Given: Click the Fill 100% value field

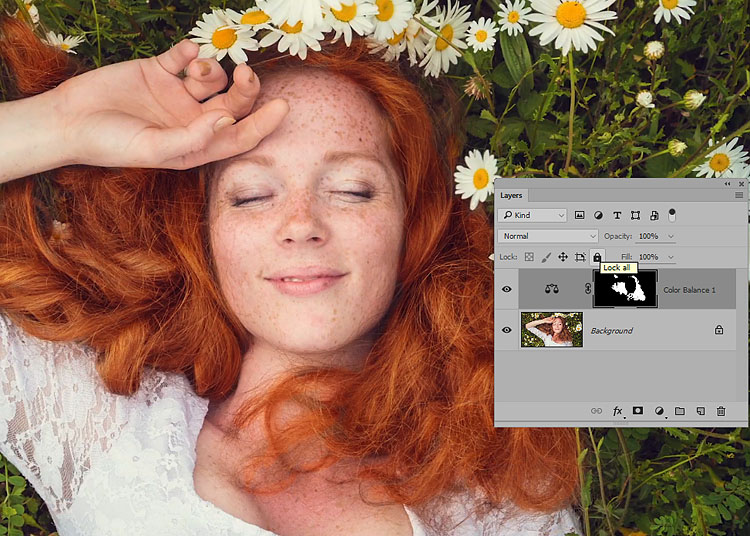Looking at the screenshot, I should point(649,257).
